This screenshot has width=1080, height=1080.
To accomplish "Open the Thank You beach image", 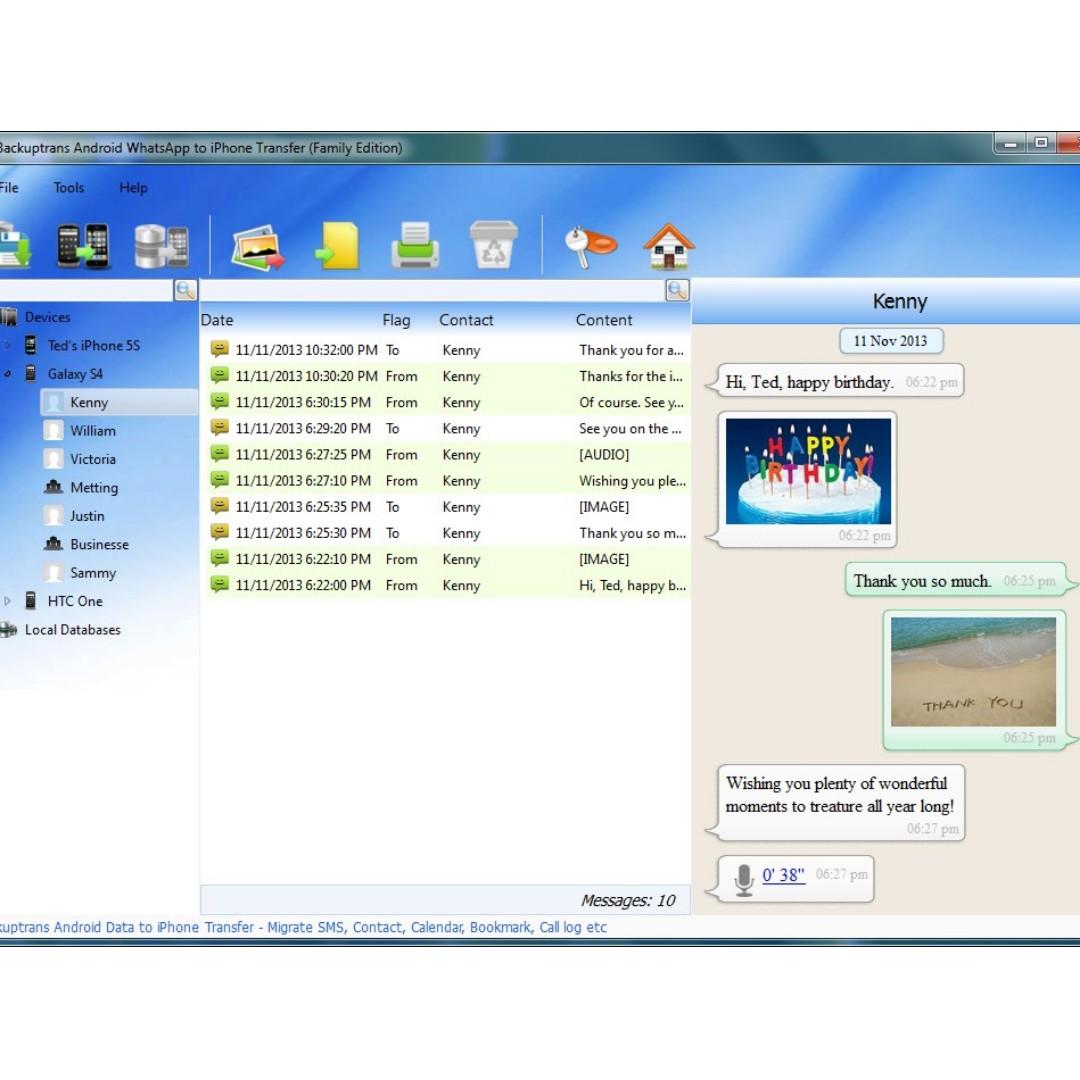I will [x=973, y=672].
